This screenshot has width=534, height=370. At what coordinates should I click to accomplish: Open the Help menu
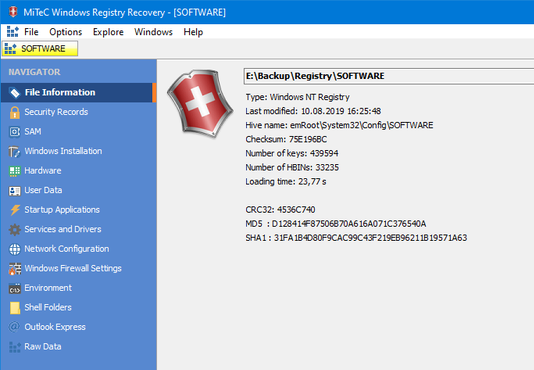(x=193, y=32)
